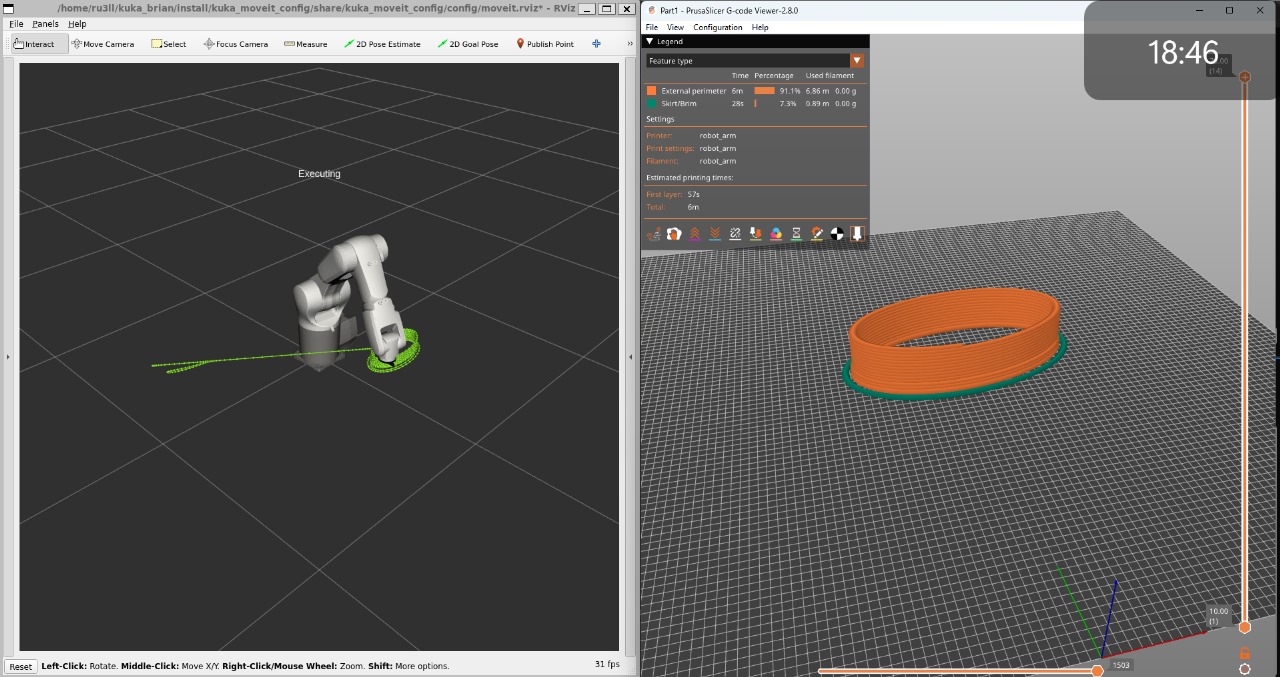This screenshot has width=1280, height=677.
Task: Open the RViz Panels menu
Action: tap(45, 24)
